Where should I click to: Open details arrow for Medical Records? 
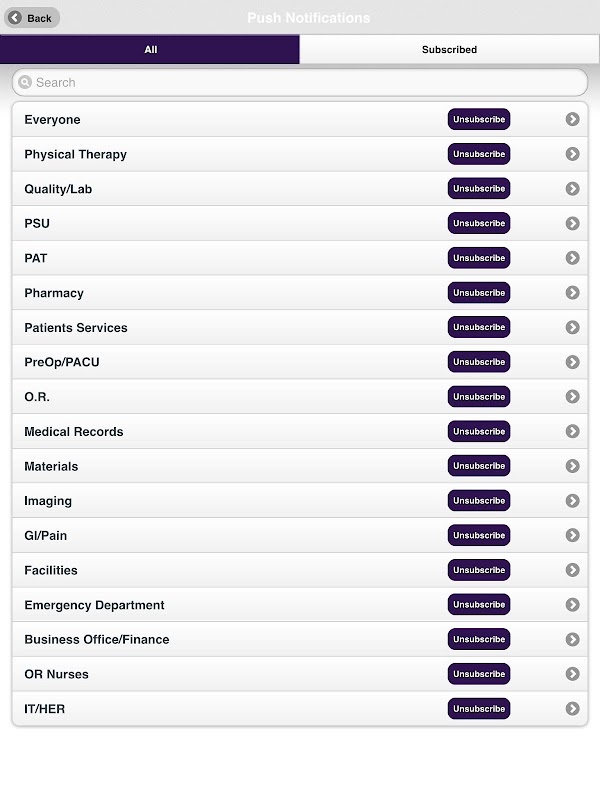(x=572, y=432)
